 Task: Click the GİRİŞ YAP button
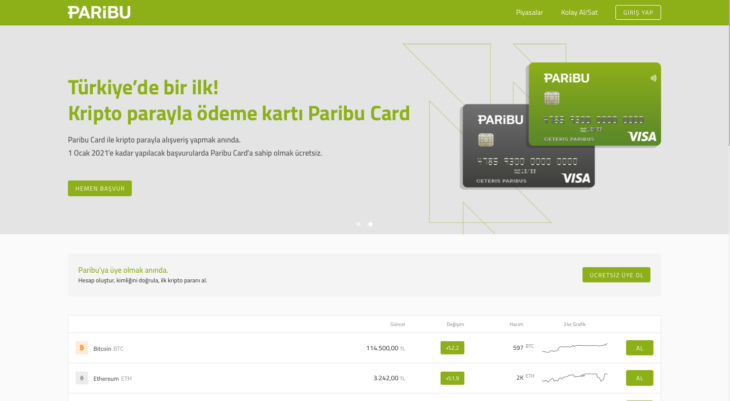pyautogui.click(x=638, y=13)
